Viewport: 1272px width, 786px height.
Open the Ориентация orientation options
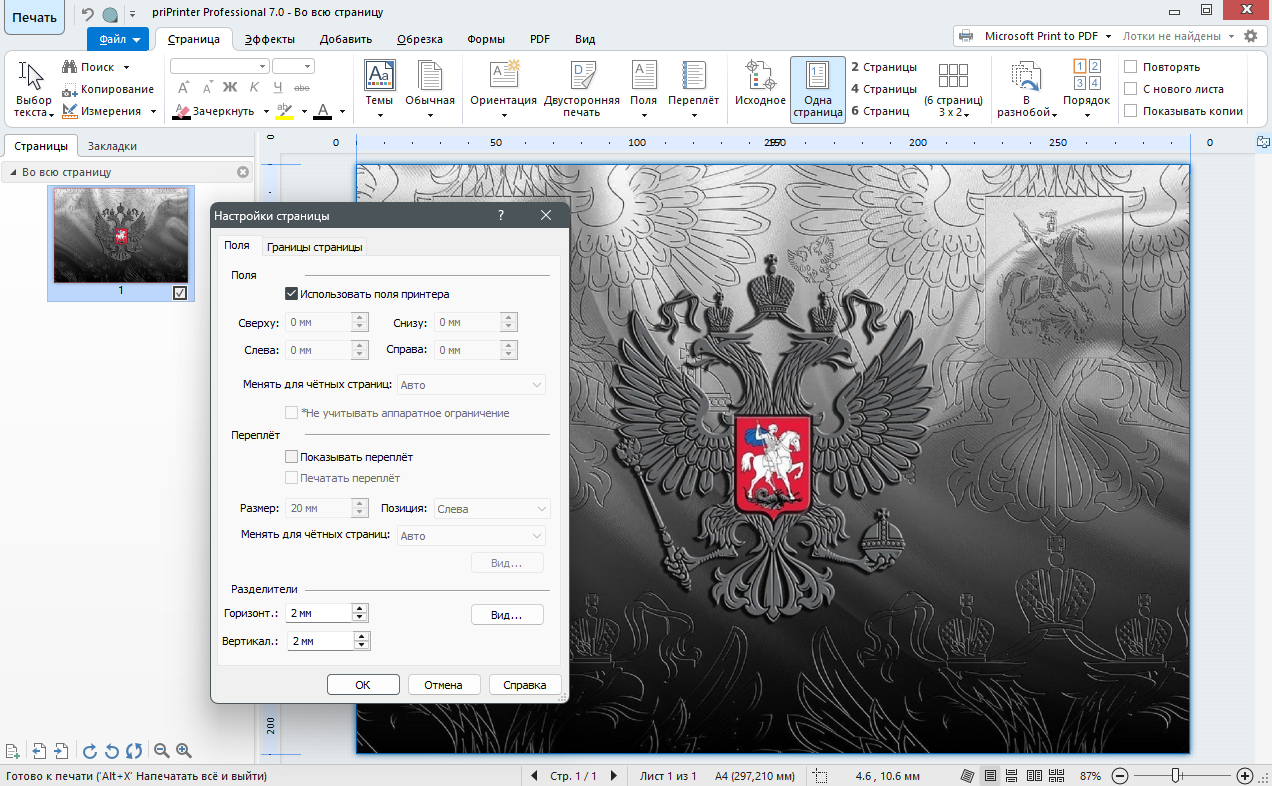(504, 89)
